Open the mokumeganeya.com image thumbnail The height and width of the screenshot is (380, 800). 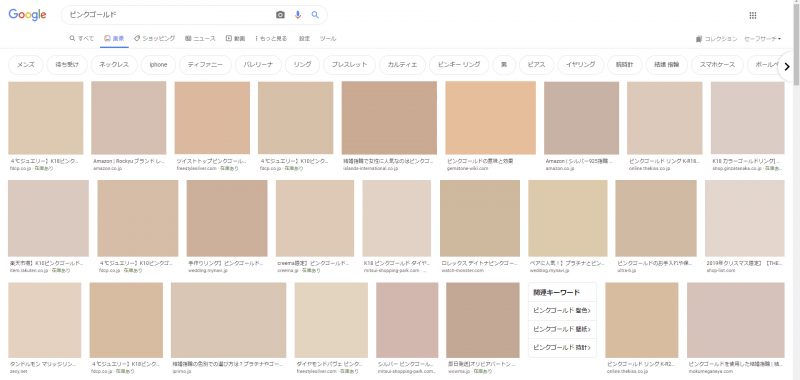(736, 320)
